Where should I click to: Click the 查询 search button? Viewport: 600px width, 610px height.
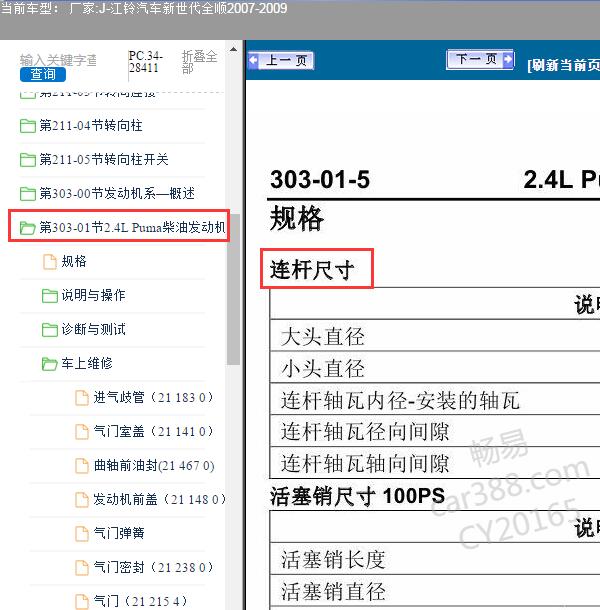tap(43, 74)
